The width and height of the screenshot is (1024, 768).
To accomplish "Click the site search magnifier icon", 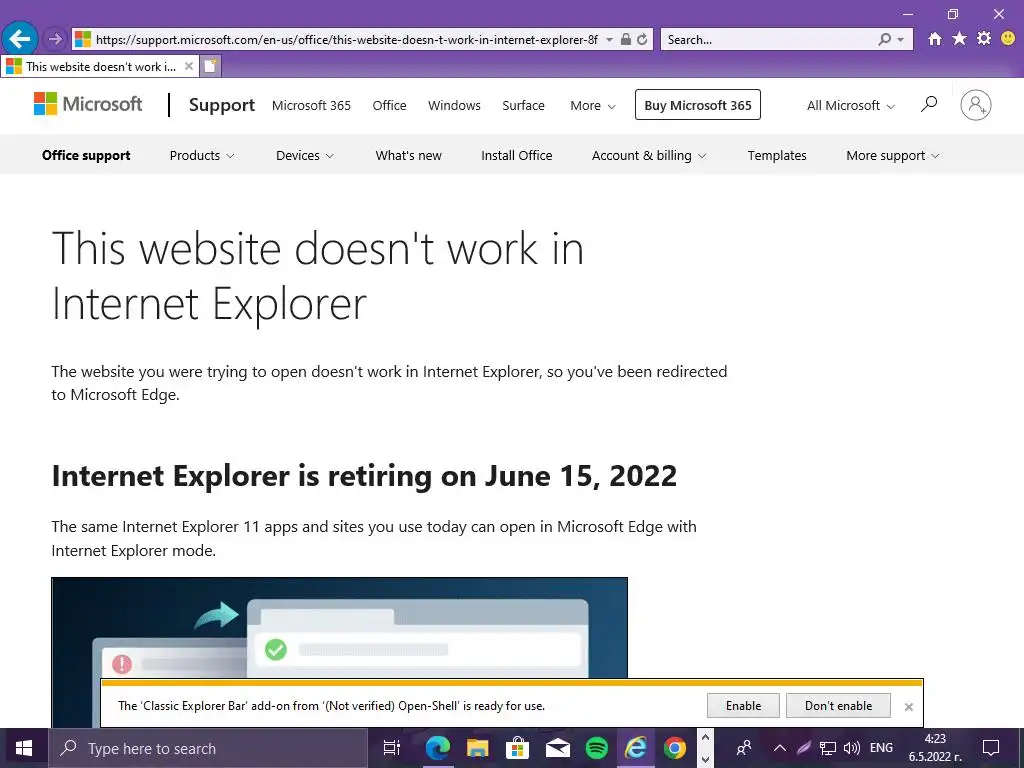I will pos(929,104).
